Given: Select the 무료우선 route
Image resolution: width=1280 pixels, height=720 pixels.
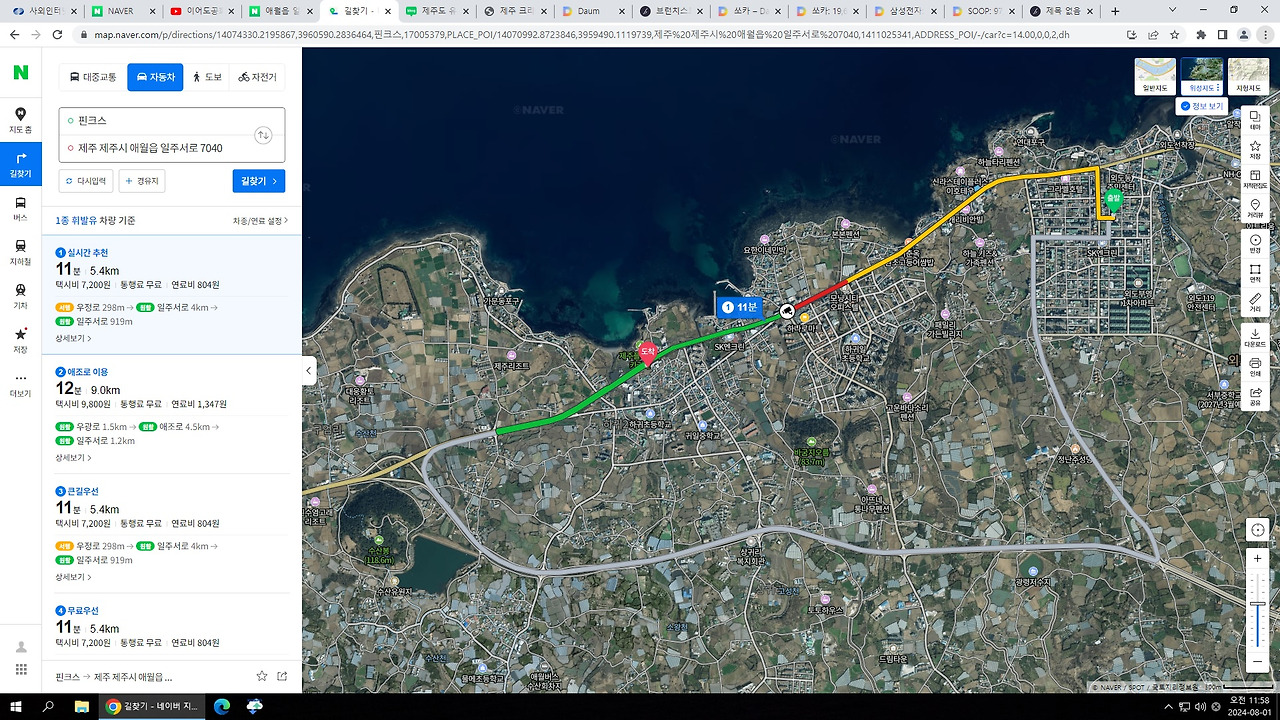Looking at the screenshot, I should pos(172,627).
